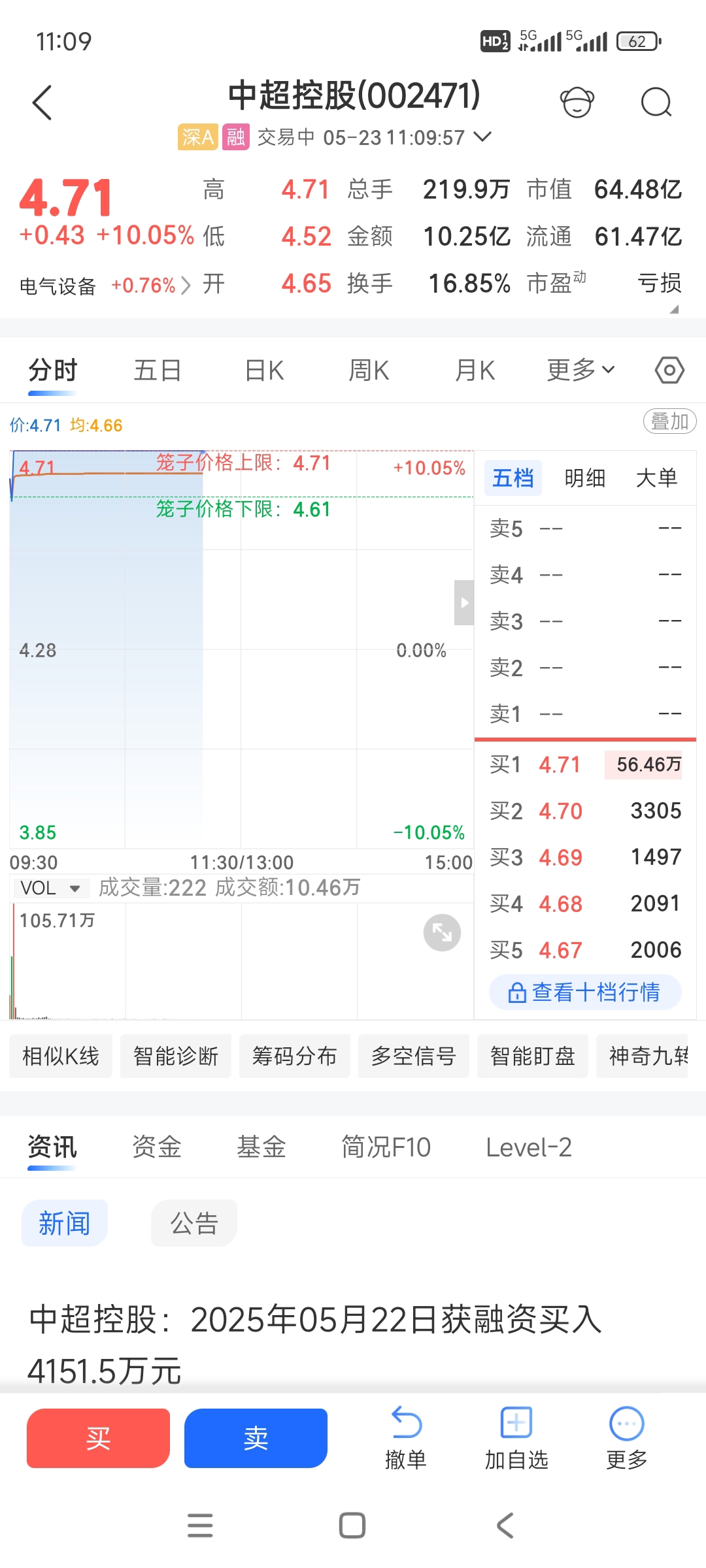
Task: Open 更多 chart period dropdown
Action: coord(580,370)
